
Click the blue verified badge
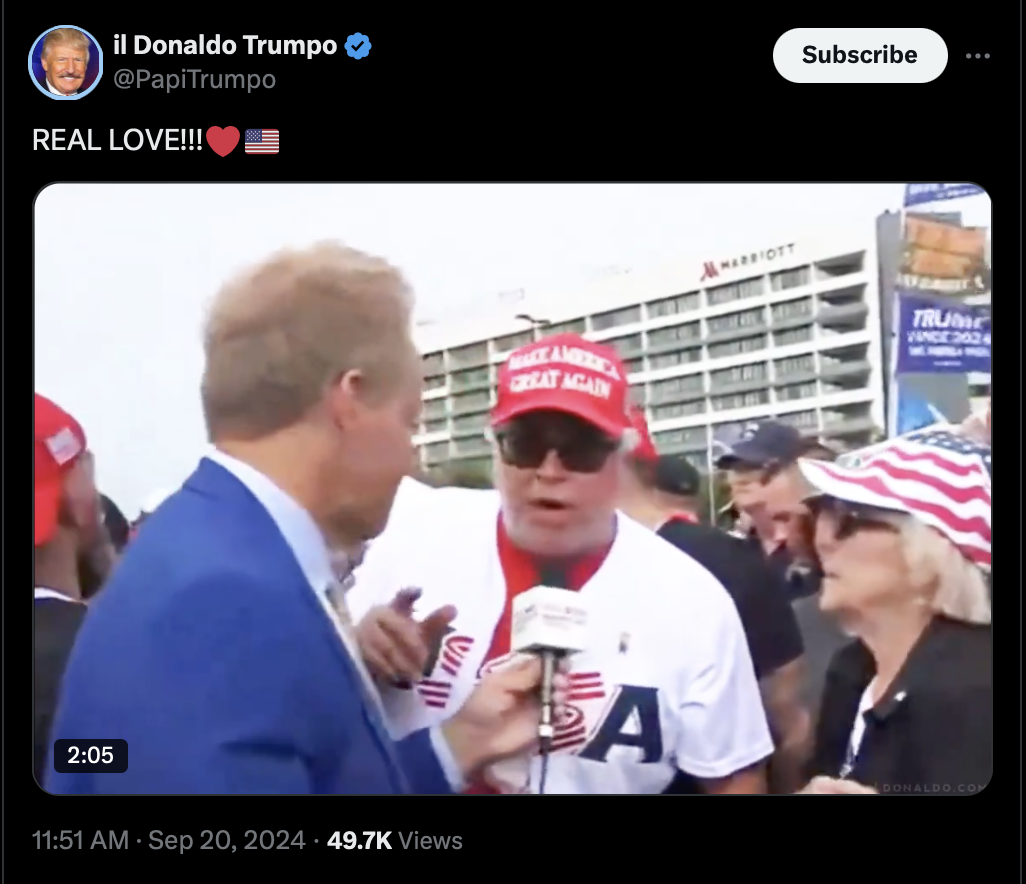[358, 46]
